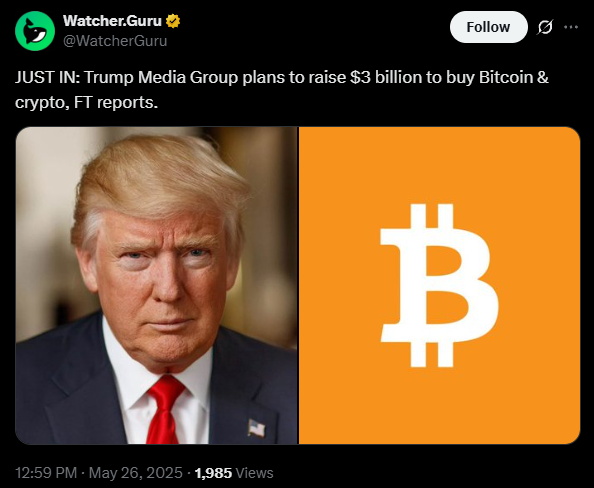Click the gold verified badge beside Watcher.Guru
The width and height of the screenshot is (594, 488).
173,21
